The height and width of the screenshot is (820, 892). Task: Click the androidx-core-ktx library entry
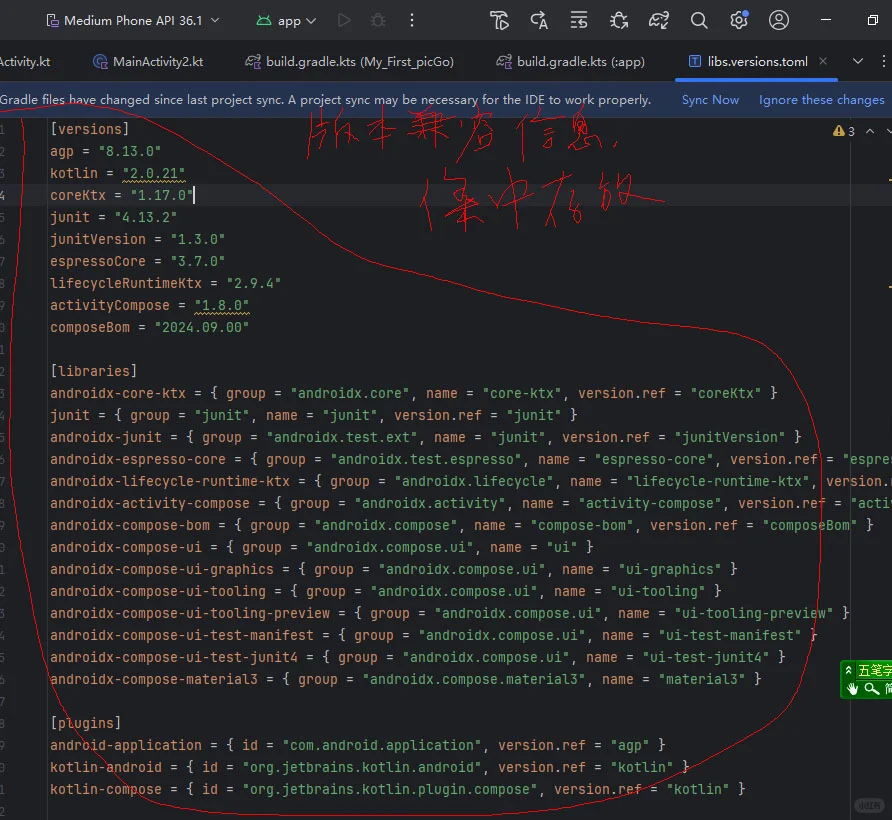point(414,393)
